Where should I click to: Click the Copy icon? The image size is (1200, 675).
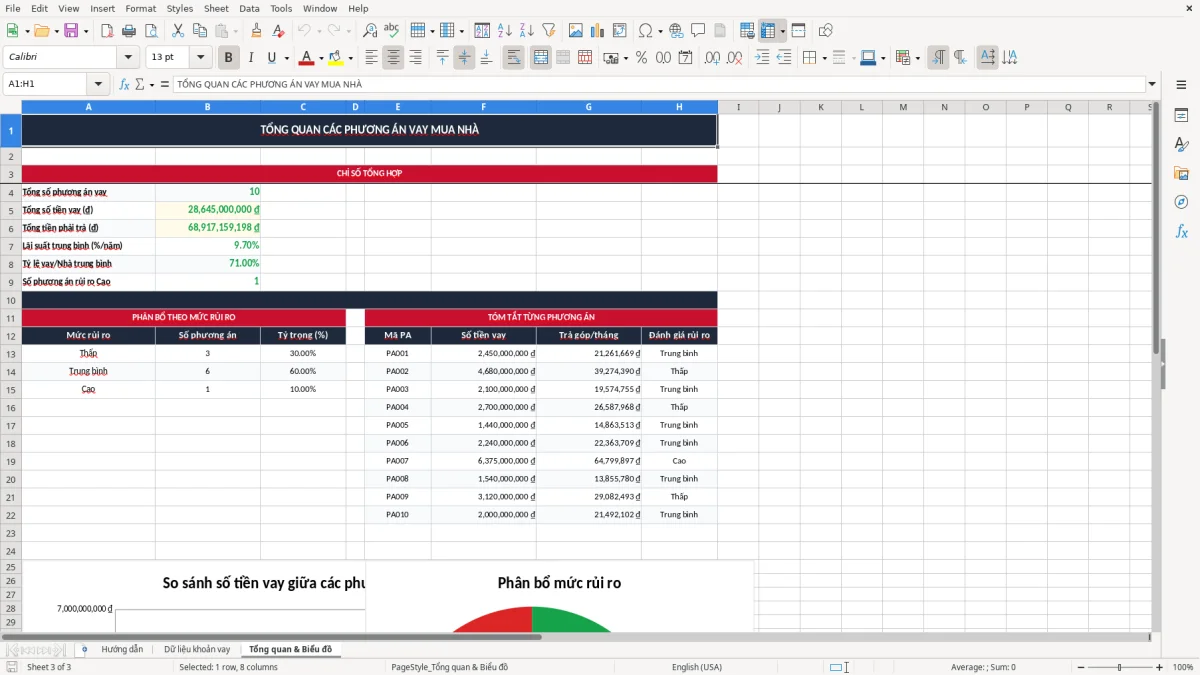(x=200, y=31)
